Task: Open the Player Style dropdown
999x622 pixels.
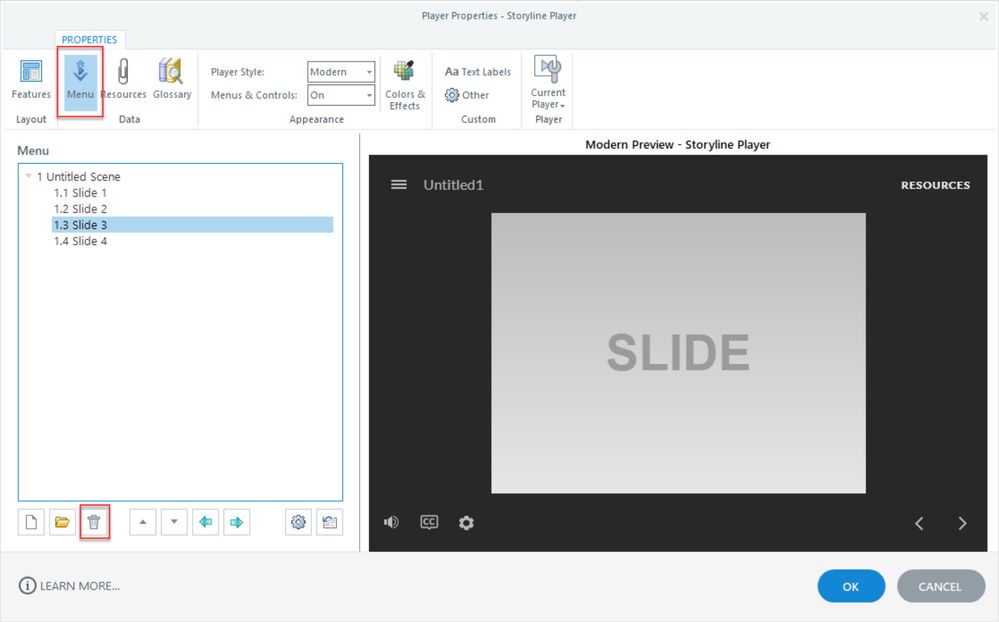Action: click(x=341, y=72)
